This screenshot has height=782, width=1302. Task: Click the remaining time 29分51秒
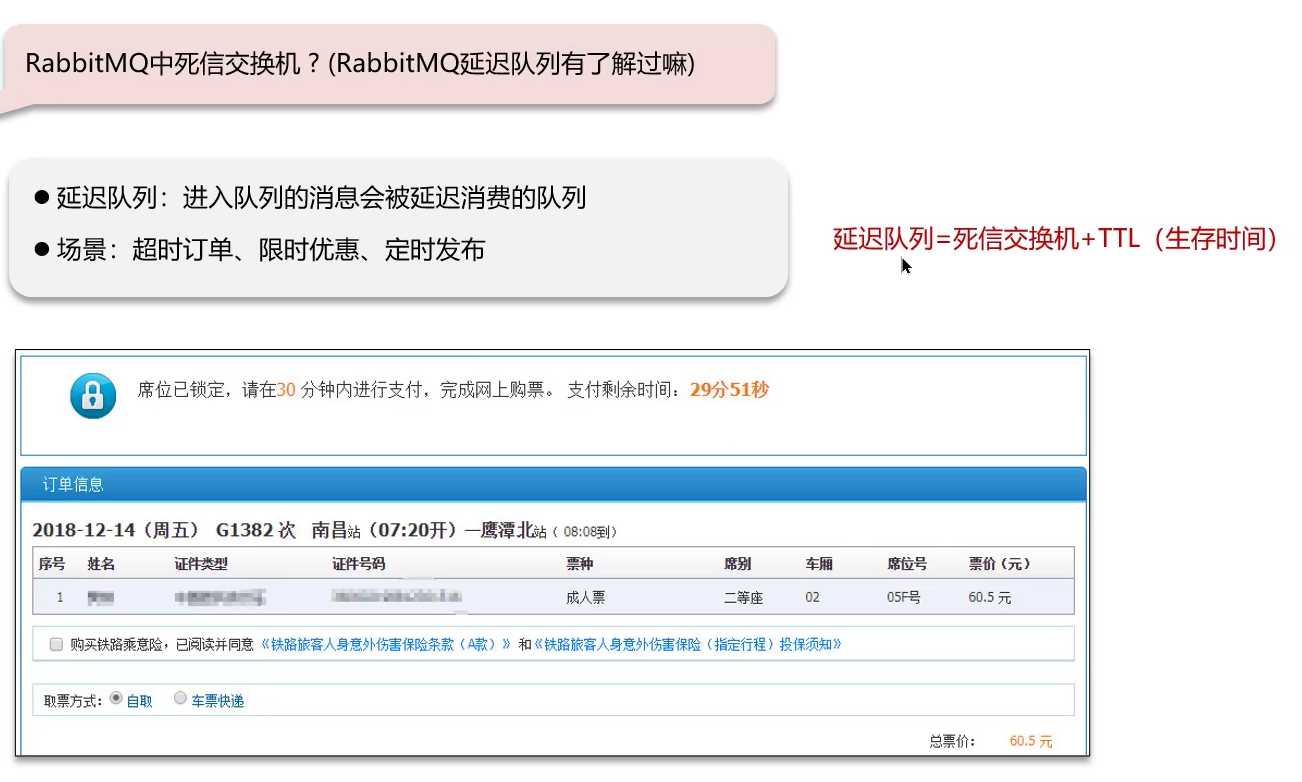click(729, 390)
